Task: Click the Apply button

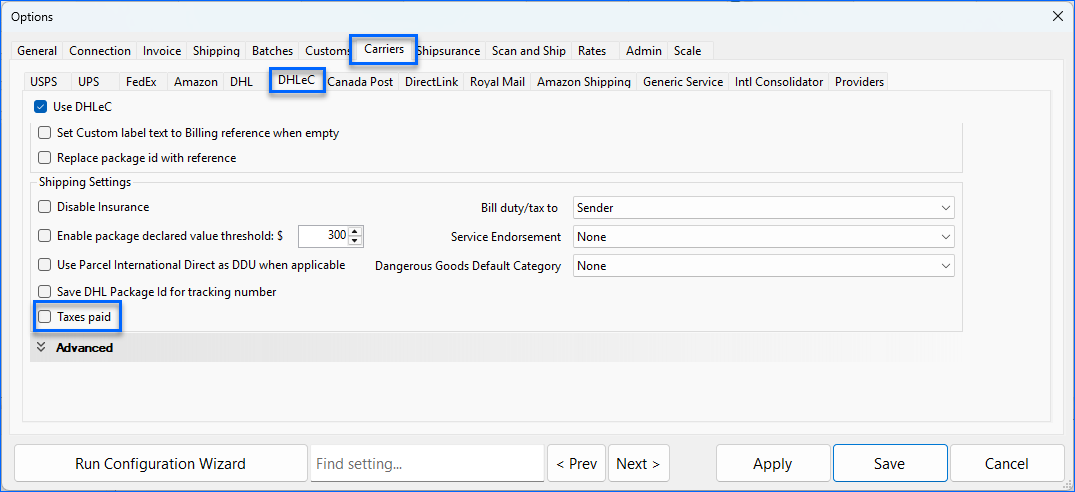Action: pos(772,464)
